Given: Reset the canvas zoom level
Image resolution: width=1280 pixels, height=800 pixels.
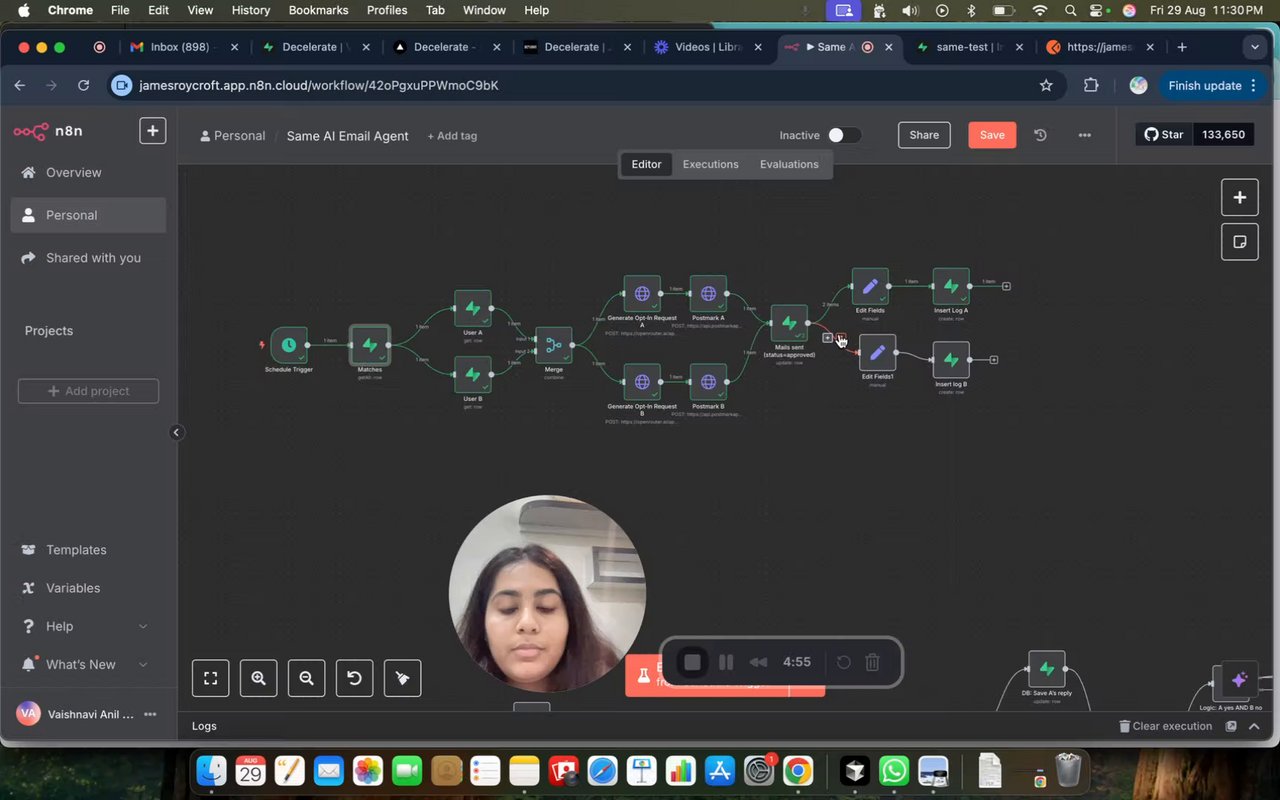Looking at the screenshot, I should click(354, 678).
